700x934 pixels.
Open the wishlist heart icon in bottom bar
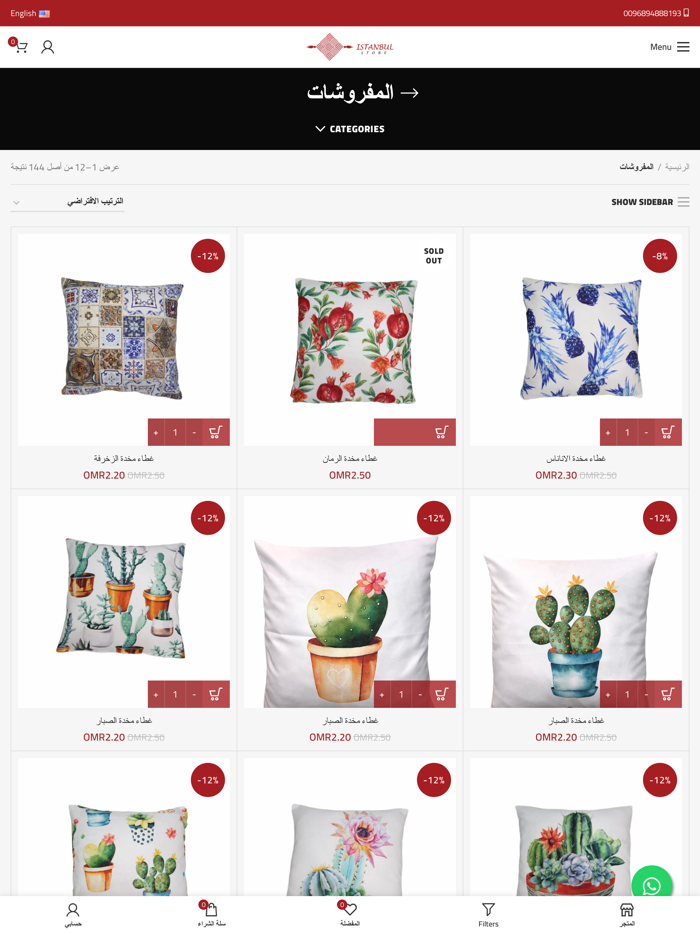pyautogui.click(x=349, y=914)
